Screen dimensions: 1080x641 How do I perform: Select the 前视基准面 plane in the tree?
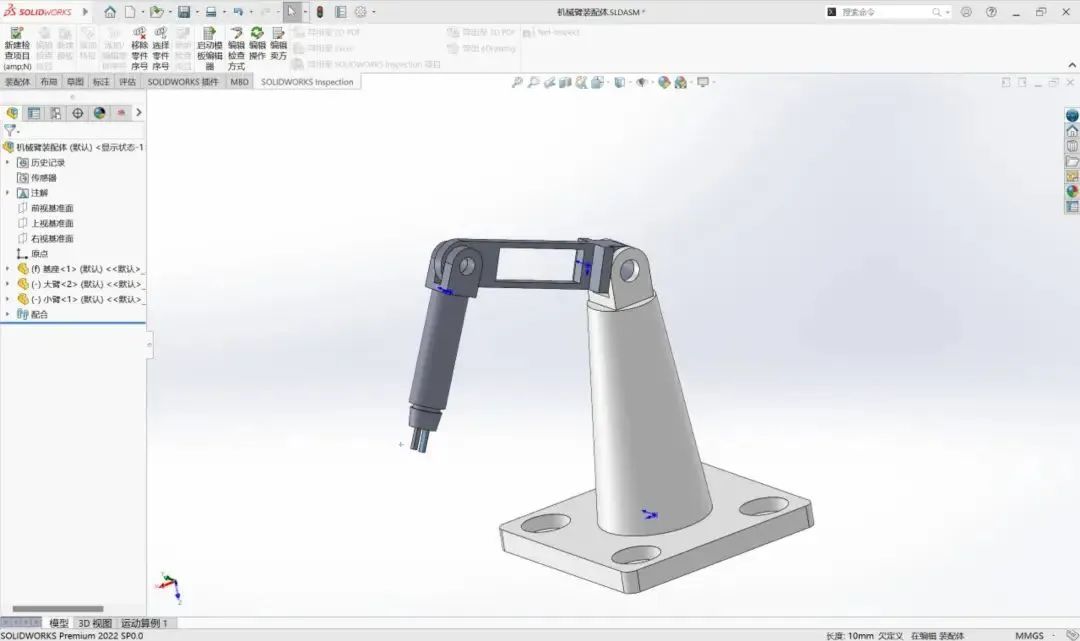(x=52, y=208)
